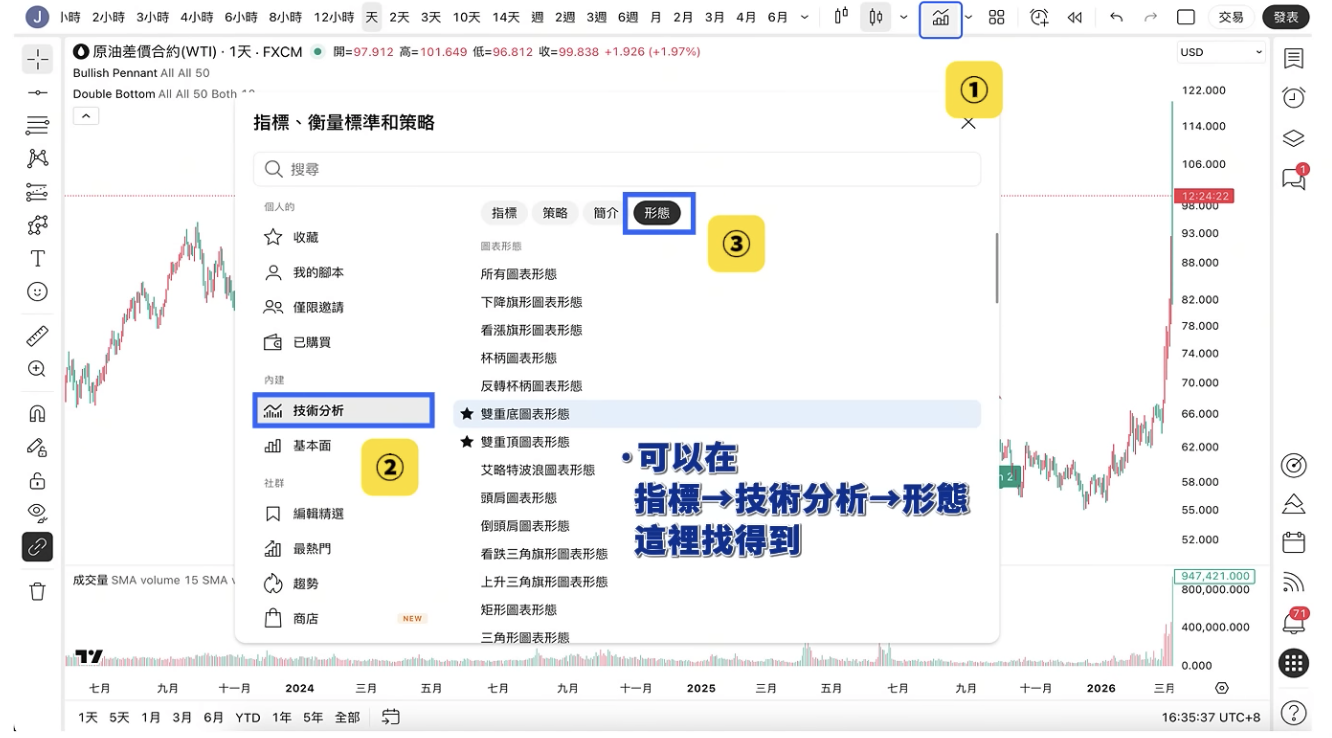Toggle the highlighted link sync icon
This screenshot has width=1332, height=738.
(x=37, y=547)
